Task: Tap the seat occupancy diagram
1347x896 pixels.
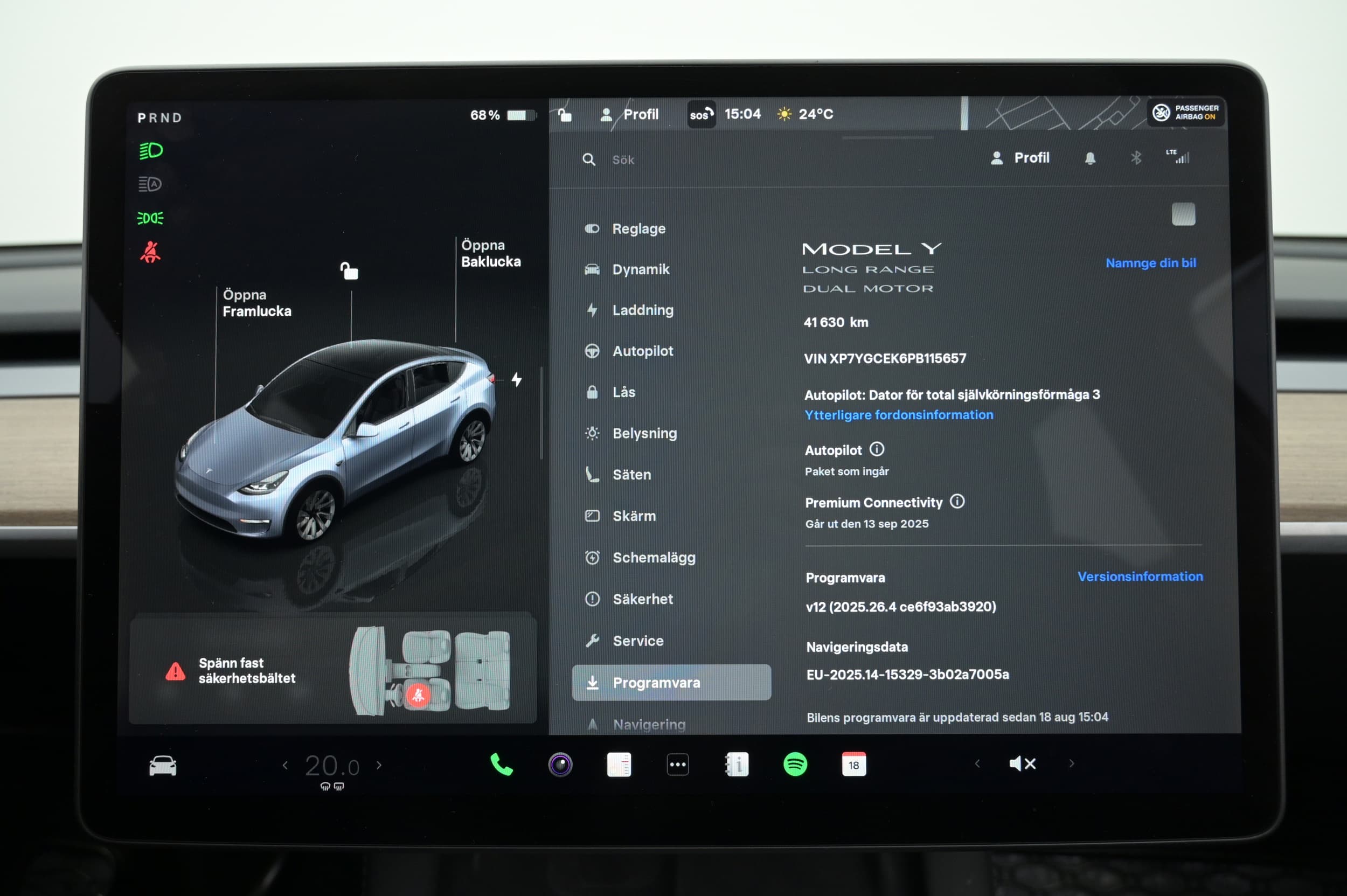Action: click(x=430, y=670)
